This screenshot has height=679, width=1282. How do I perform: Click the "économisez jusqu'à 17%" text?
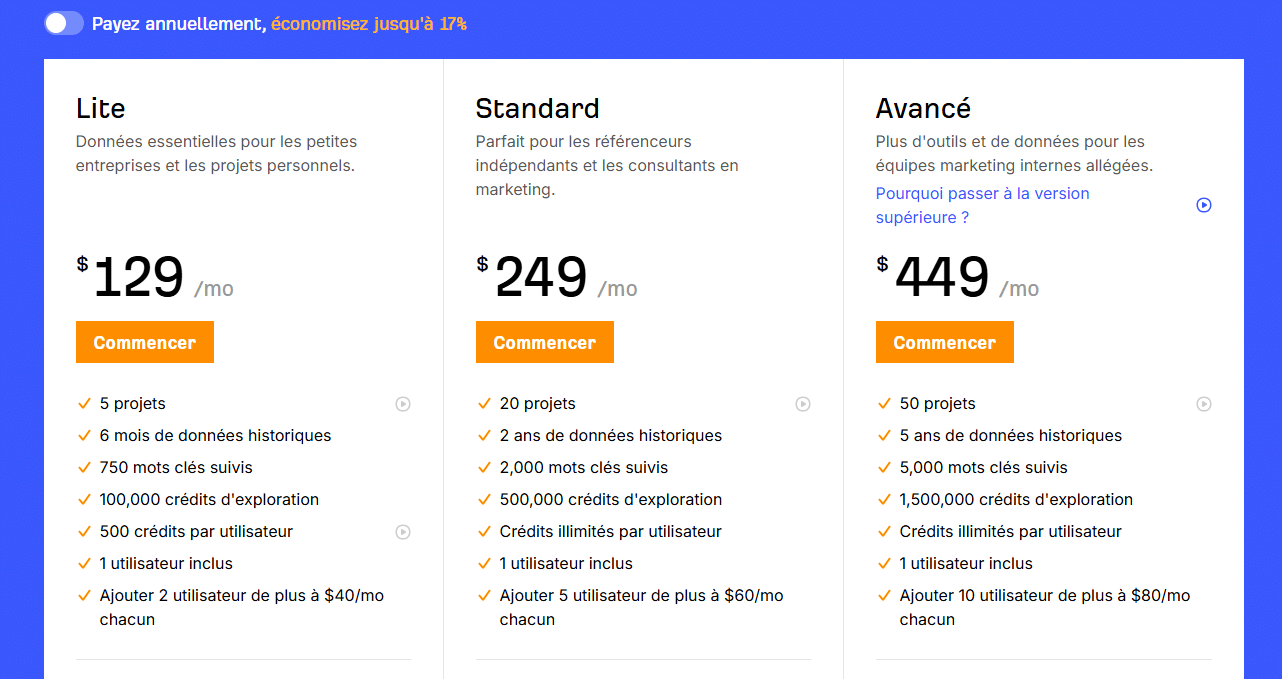[369, 23]
